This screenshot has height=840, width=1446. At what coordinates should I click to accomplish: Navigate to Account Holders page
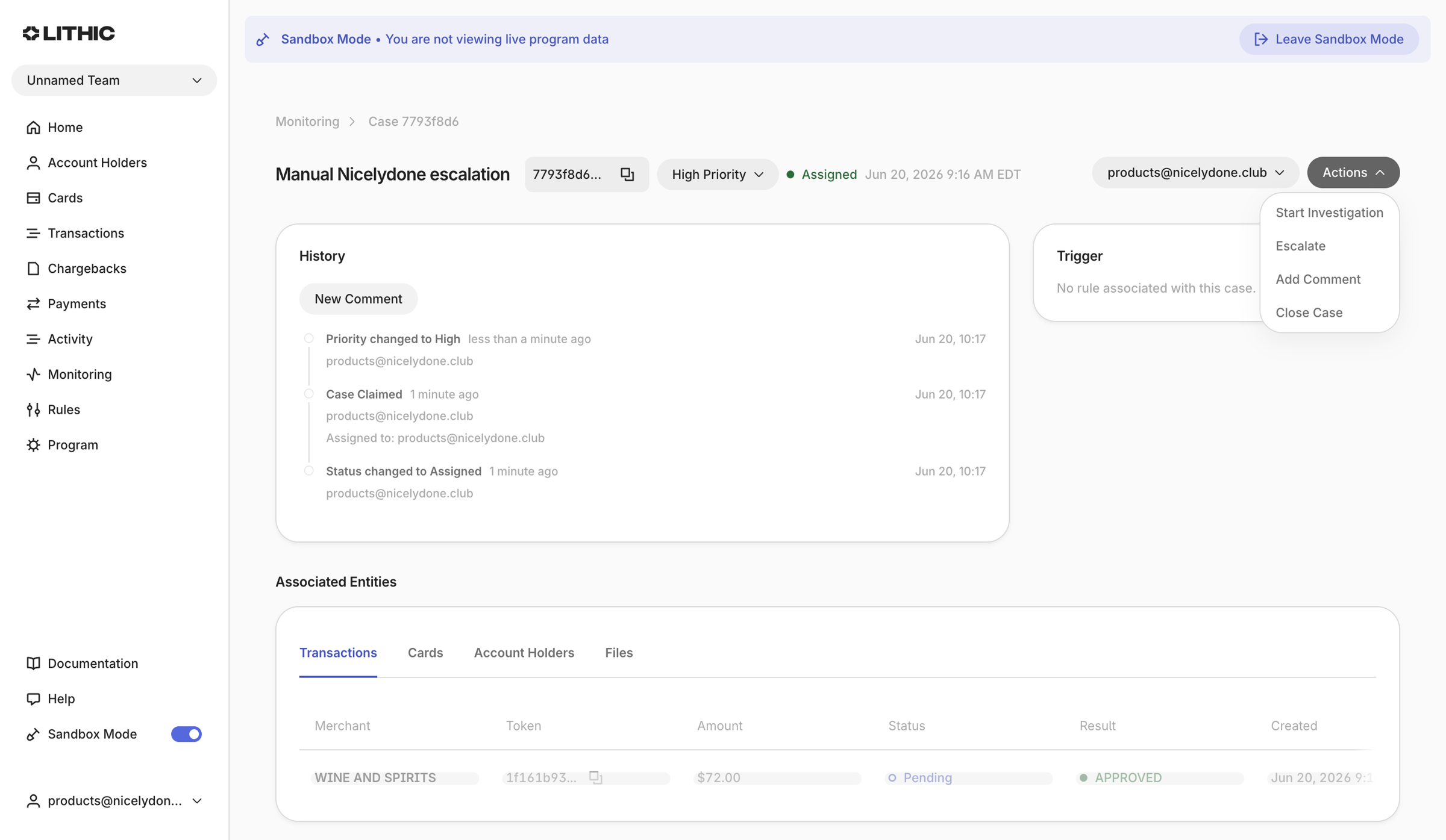pos(97,163)
